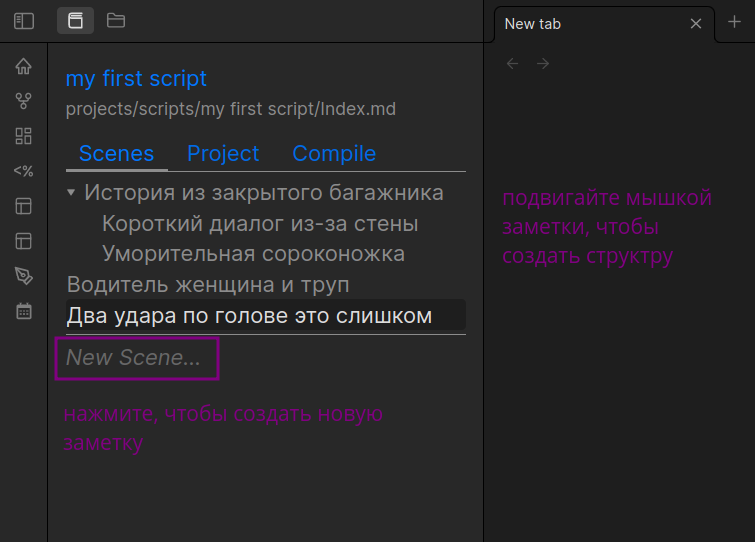755x542 pixels.
Task: Click the upper table layout icon
Action: [24, 206]
